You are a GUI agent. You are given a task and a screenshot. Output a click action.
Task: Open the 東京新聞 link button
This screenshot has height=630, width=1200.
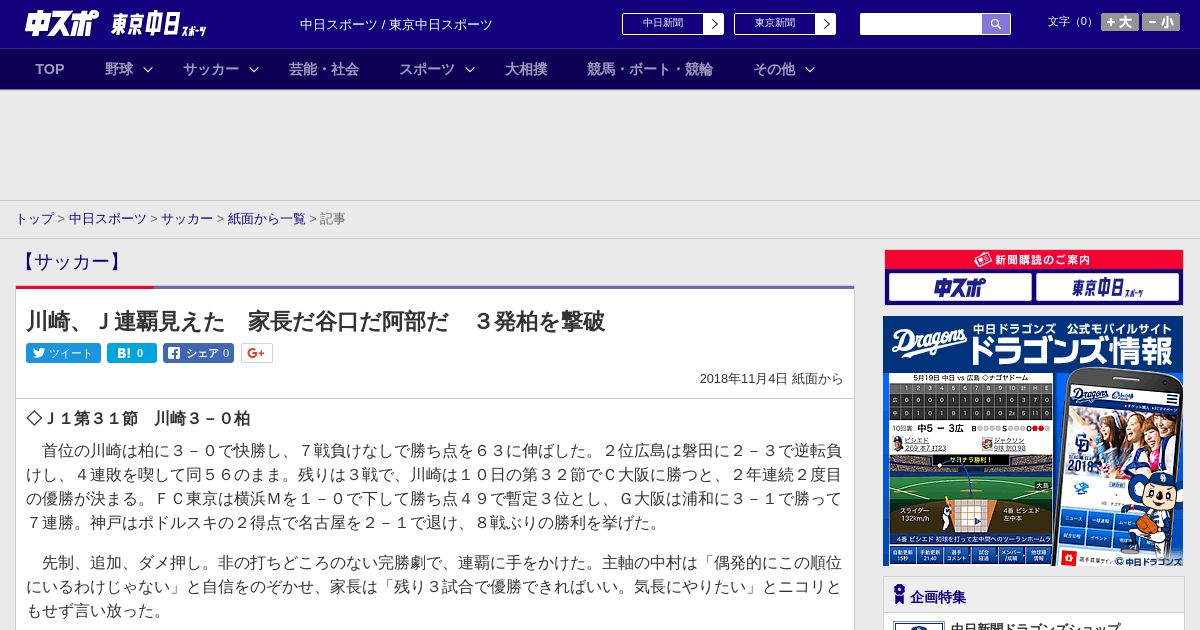pos(774,24)
